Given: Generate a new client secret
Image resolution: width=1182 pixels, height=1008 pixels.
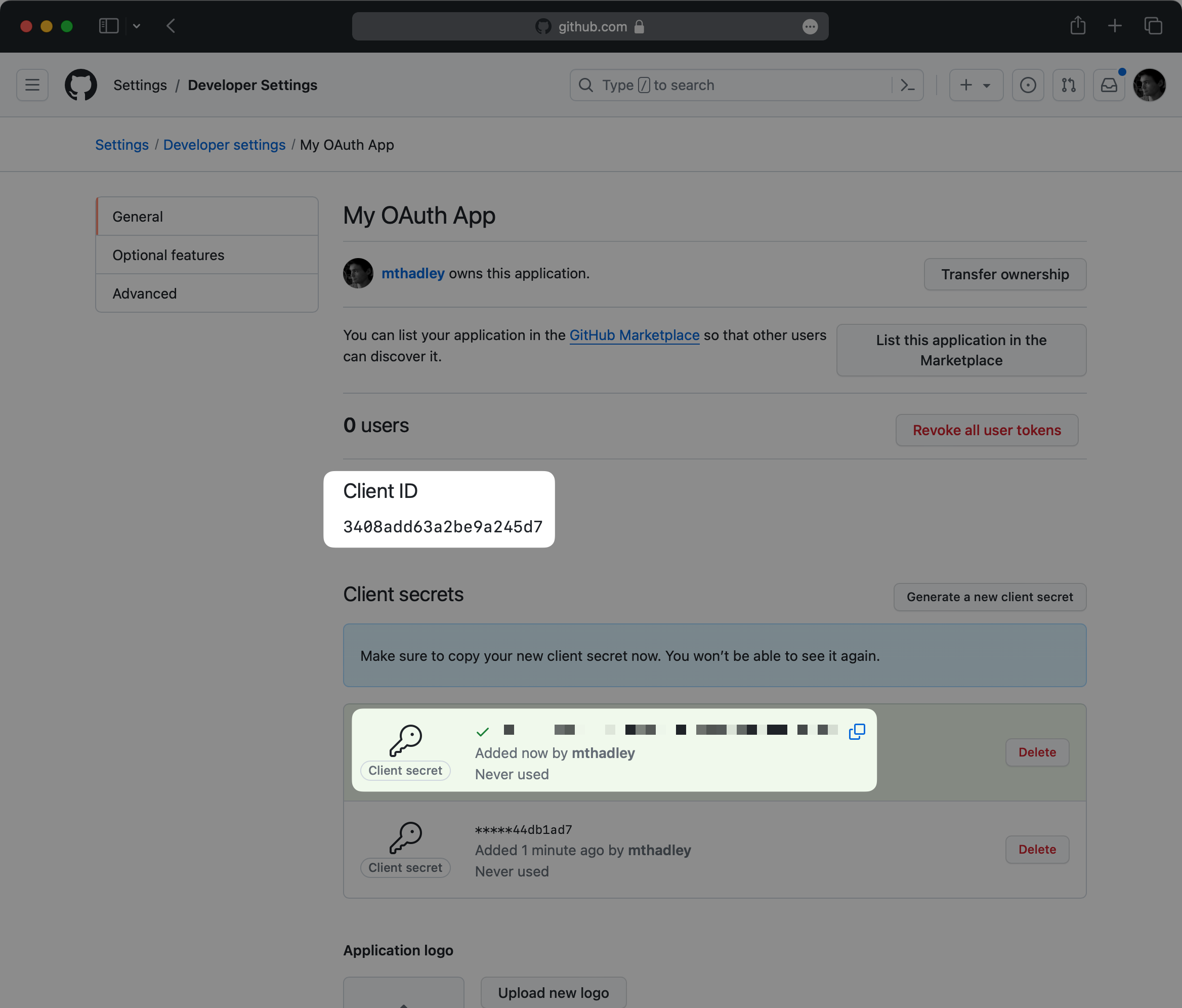Looking at the screenshot, I should 989,597.
